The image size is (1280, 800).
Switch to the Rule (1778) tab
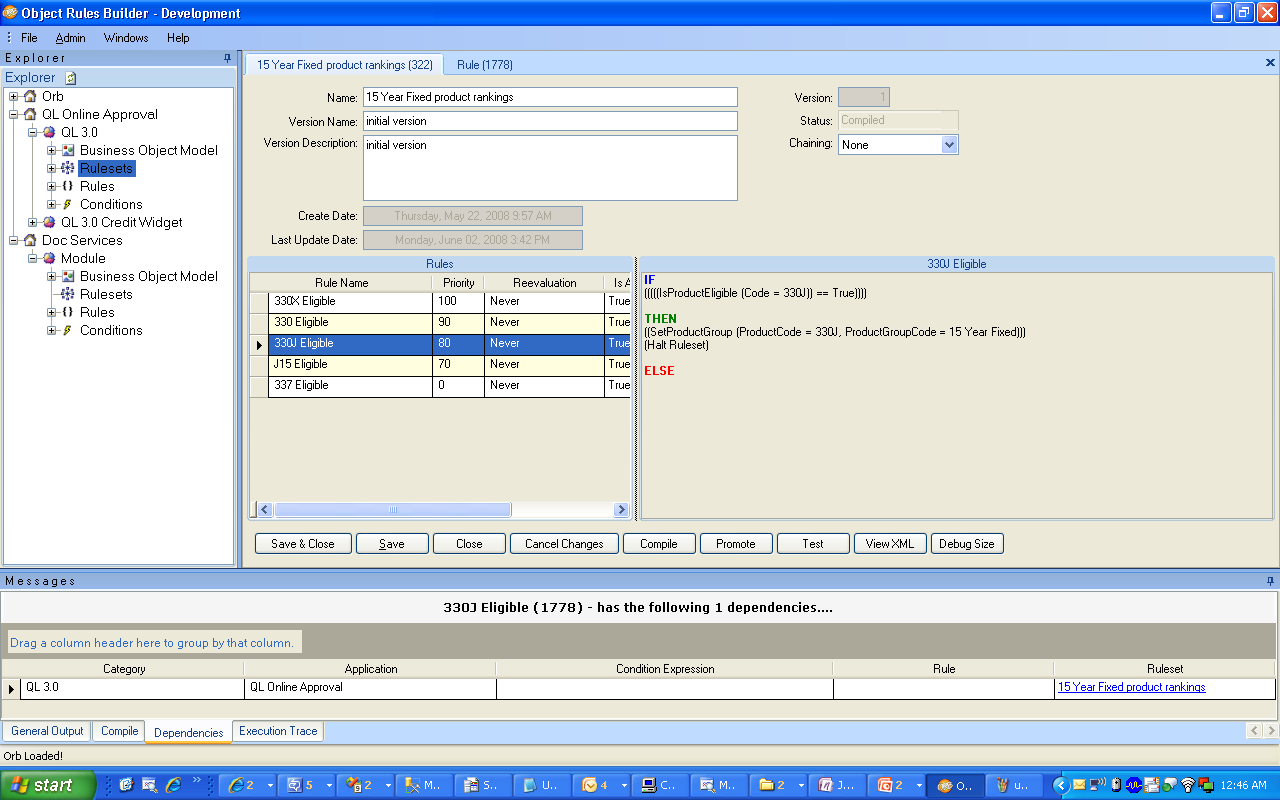(x=484, y=65)
